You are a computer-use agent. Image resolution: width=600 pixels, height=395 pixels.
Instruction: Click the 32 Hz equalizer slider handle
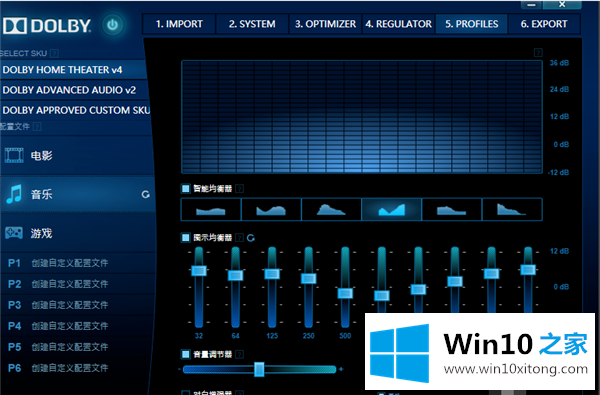click(x=199, y=271)
